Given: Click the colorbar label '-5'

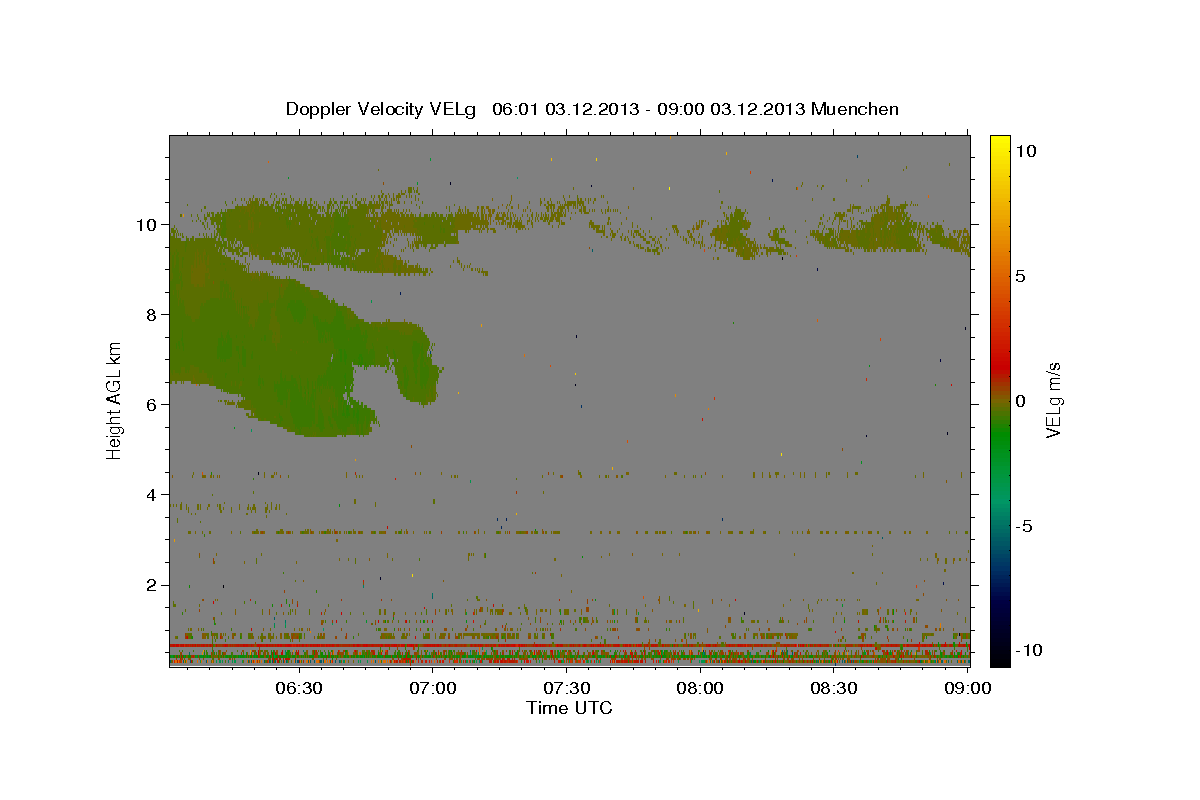Looking at the screenshot, I should 1023,526.
